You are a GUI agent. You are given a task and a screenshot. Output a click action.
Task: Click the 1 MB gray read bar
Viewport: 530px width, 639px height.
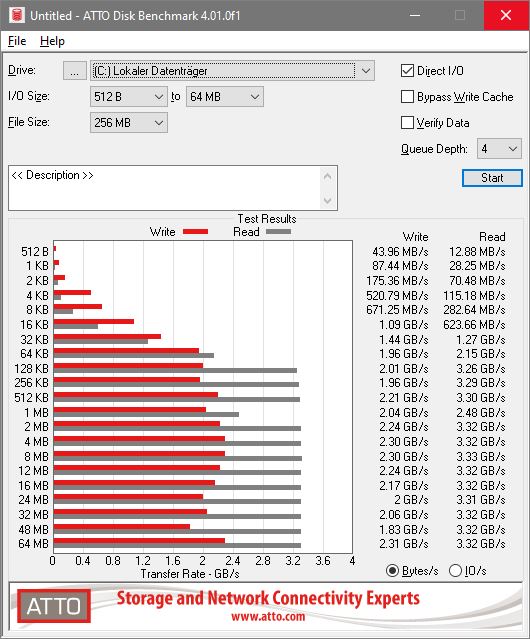(x=146, y=414)
